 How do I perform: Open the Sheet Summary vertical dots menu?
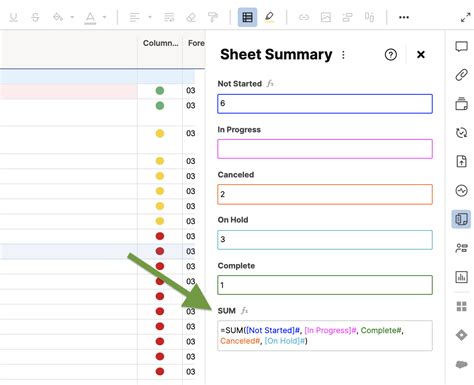[343, 55]
